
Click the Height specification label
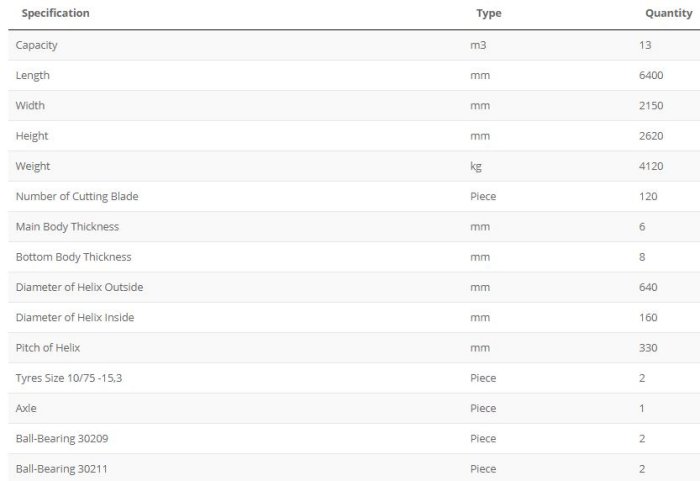32,136
